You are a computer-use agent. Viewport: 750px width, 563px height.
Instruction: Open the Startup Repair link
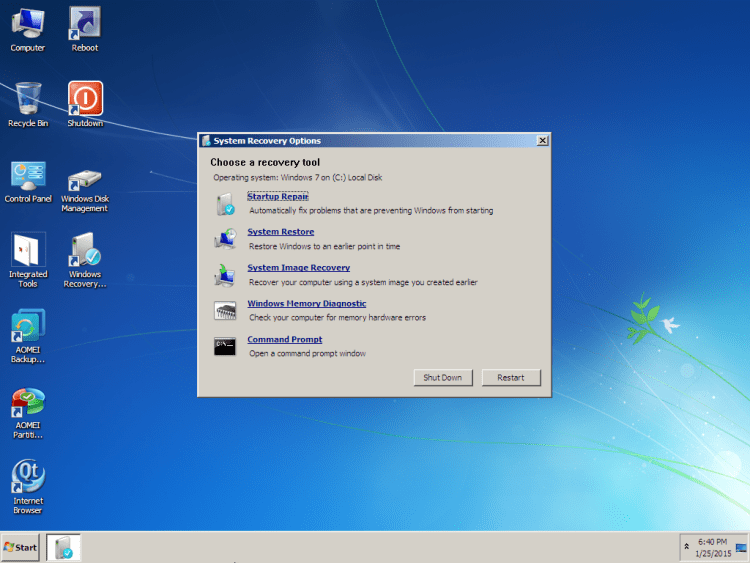pos(278,197)
